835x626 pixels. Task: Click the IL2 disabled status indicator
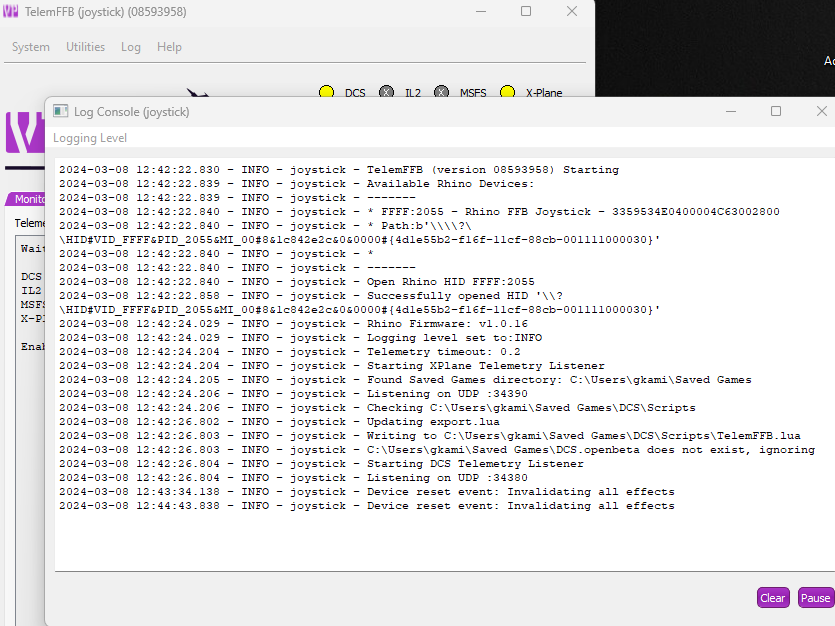tap(387, 93)
